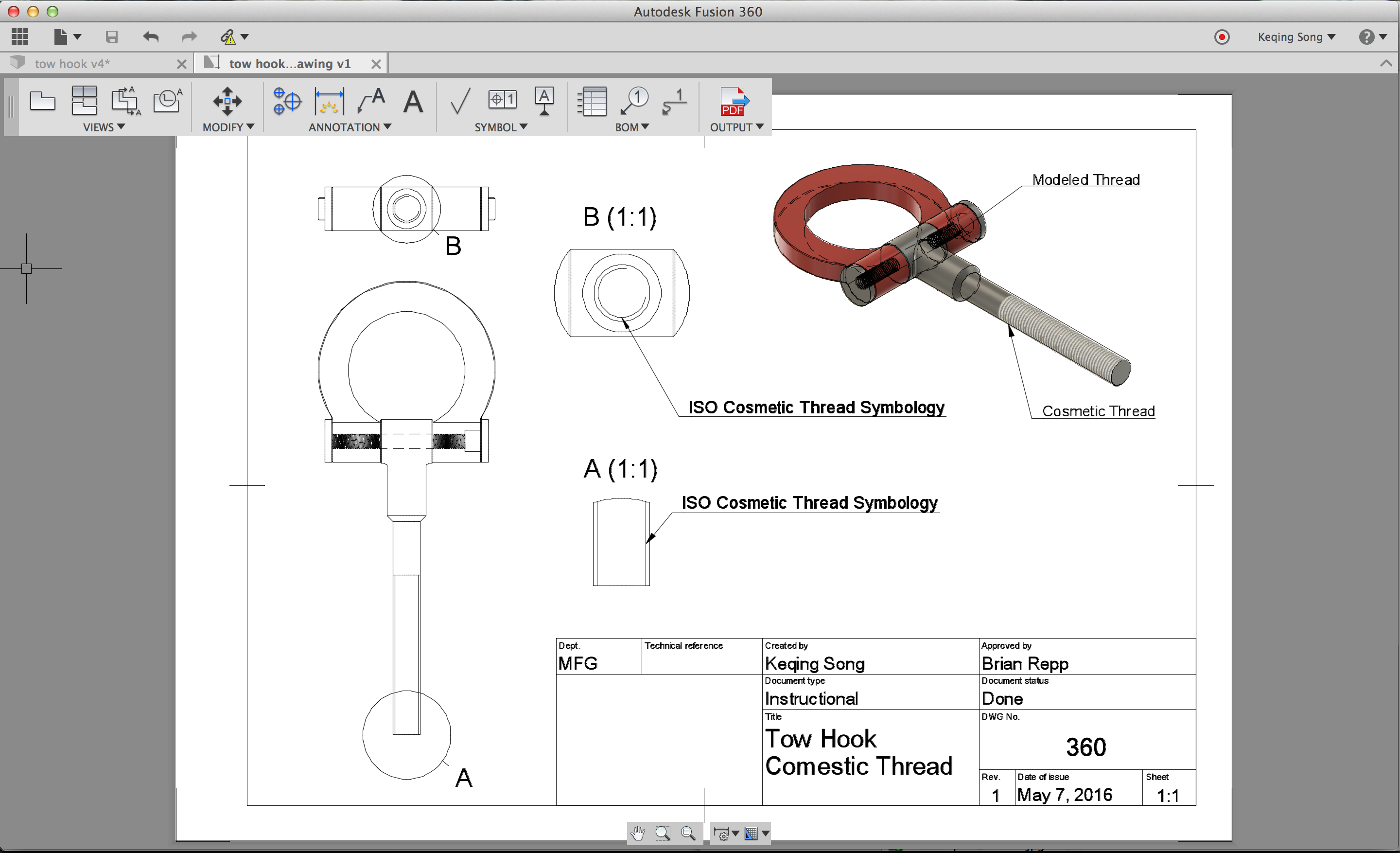The height and width of the screenshot is (853, 1400).
Task: Select the Detail View tool
Action: (168, 101)
